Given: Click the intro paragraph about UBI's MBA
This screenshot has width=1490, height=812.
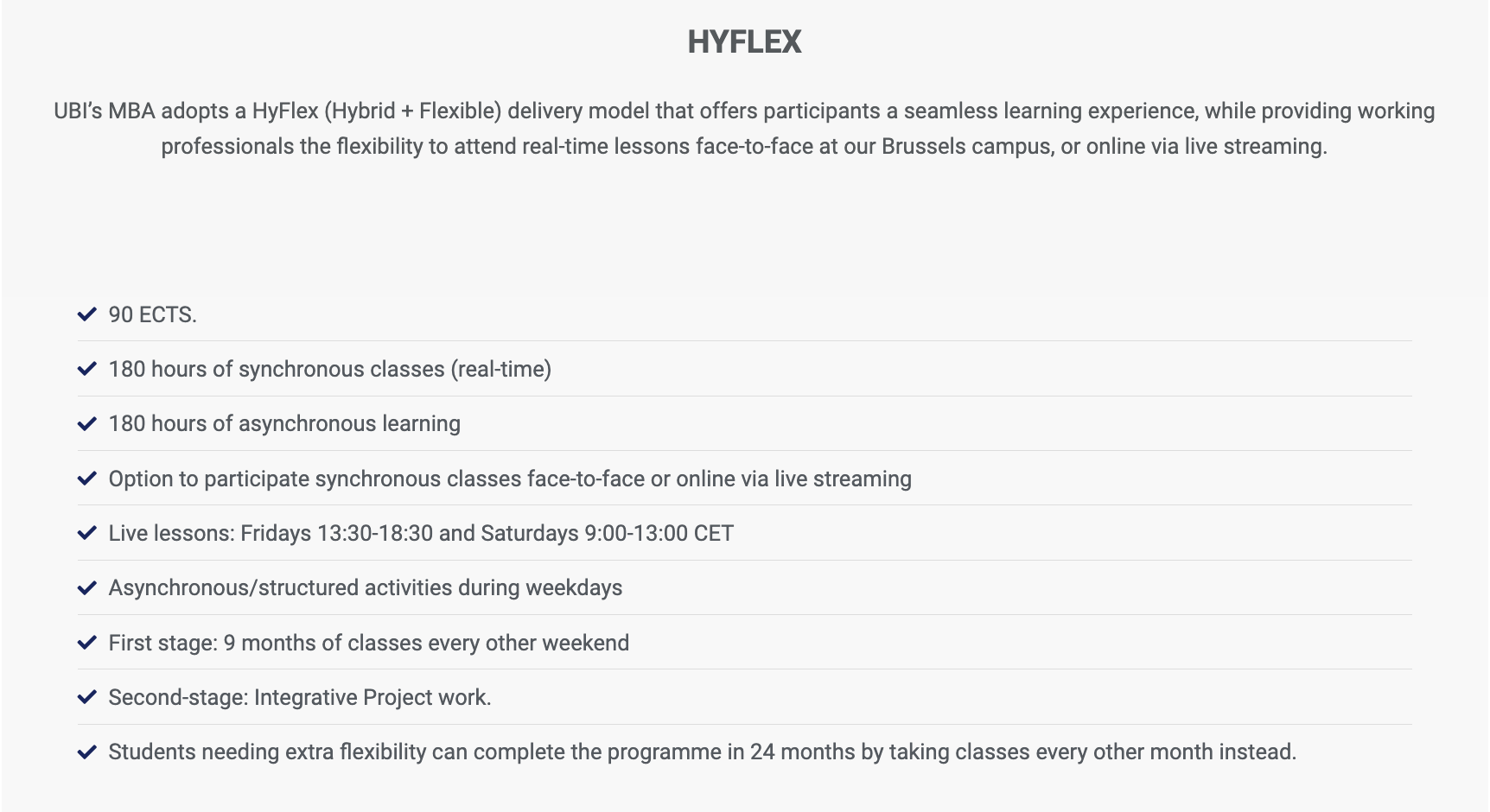Looking at the screenshot, I should (x=744, y=129).
